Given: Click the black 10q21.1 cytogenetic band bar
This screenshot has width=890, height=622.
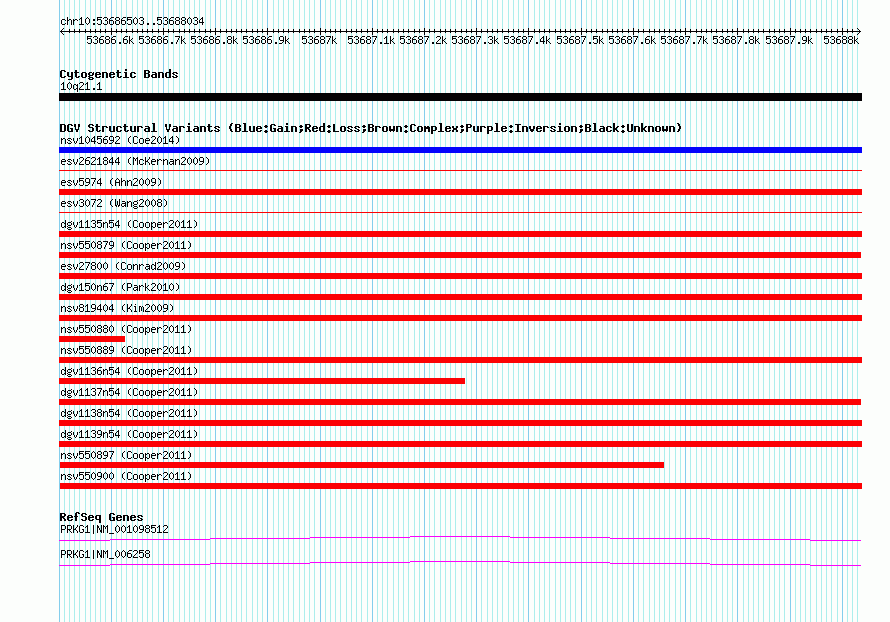Looking at the screenshot, I should click(x=460, y=97).
